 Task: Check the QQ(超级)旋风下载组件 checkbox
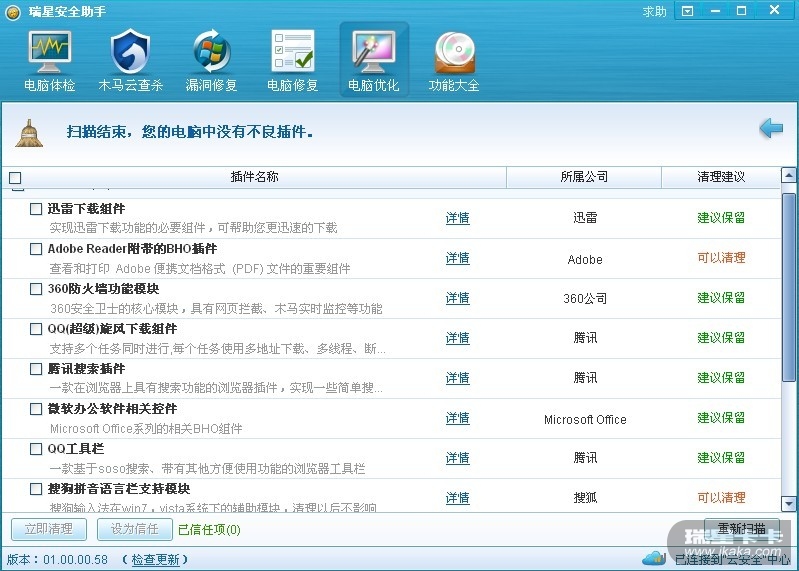click(x=36, y=329)
